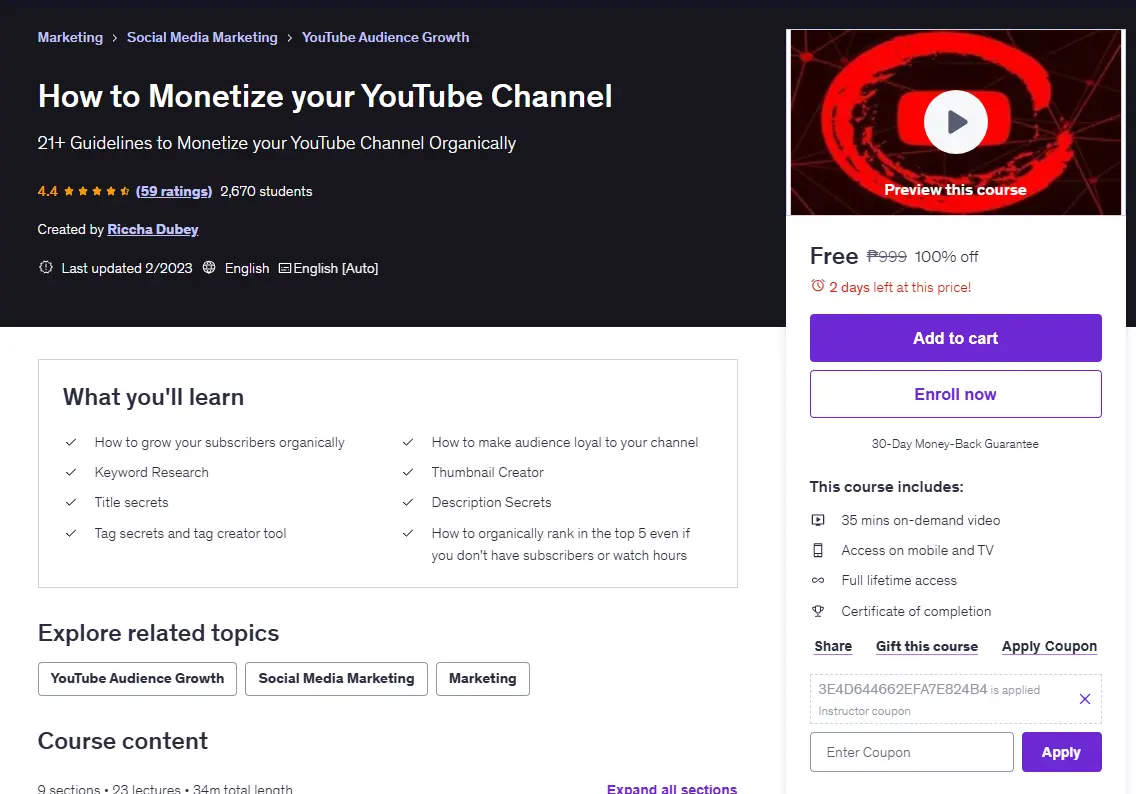Click the alarm clock icon beside days left

point(817,286)
